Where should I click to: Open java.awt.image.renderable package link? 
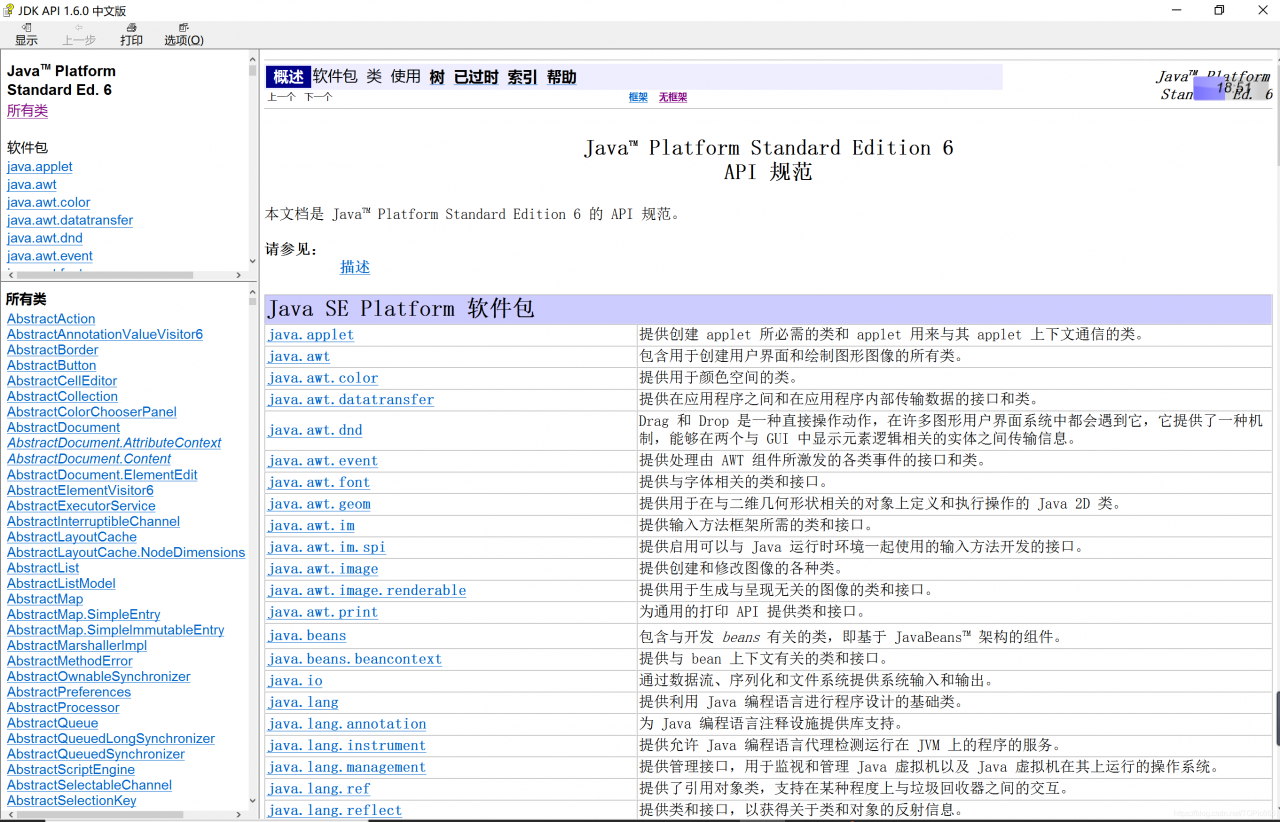[367, 590]
